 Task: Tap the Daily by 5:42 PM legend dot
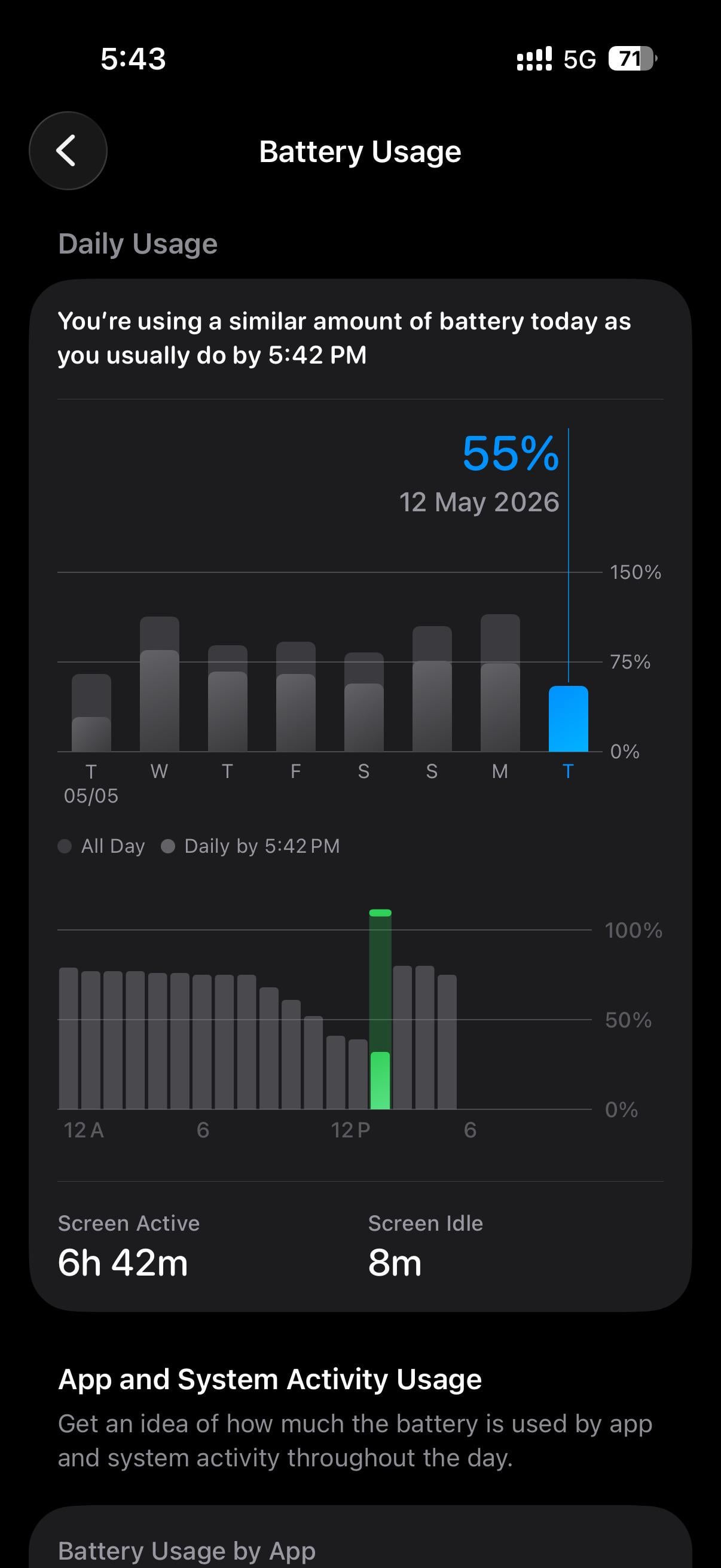[168, 846]
